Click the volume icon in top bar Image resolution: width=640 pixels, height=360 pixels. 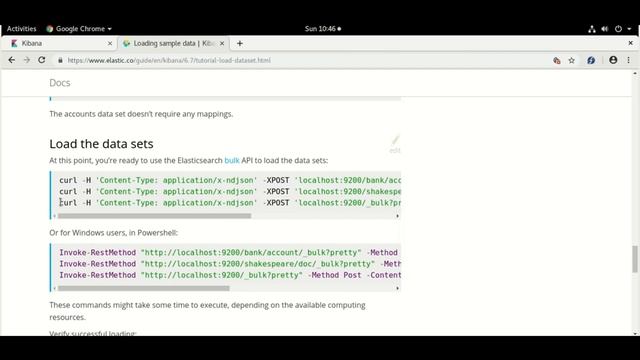click(604, 29)
